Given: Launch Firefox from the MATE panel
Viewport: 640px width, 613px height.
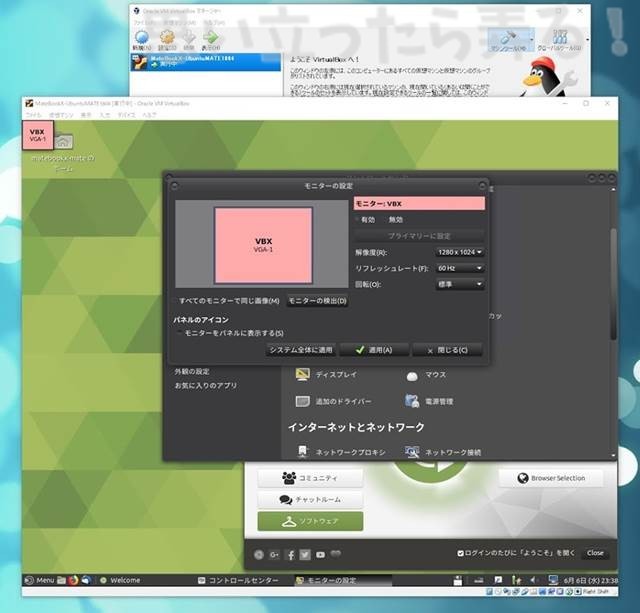Looking at the screenshot, I should pyautogui.click(x=73, y=580).
